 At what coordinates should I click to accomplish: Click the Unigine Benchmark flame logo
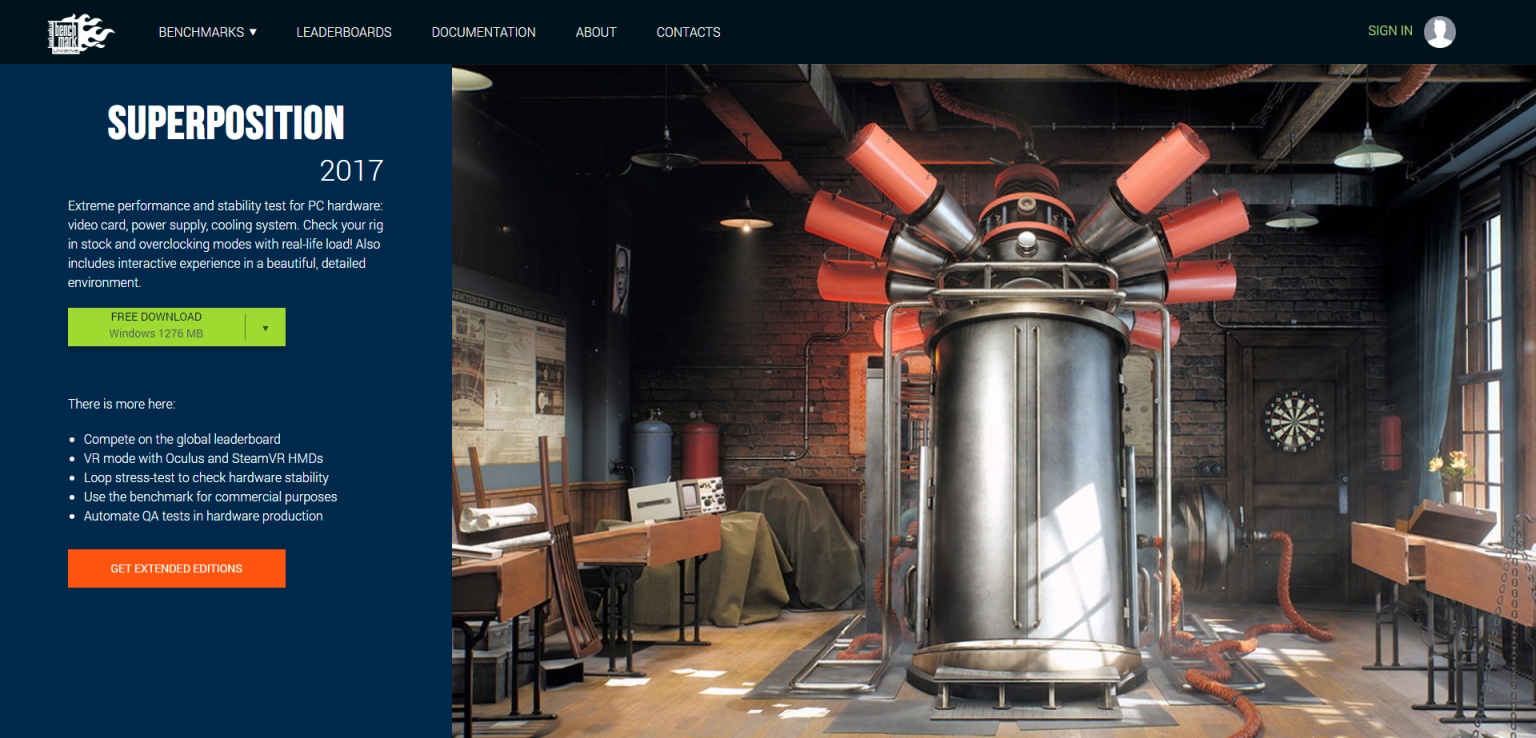[81, 35]
